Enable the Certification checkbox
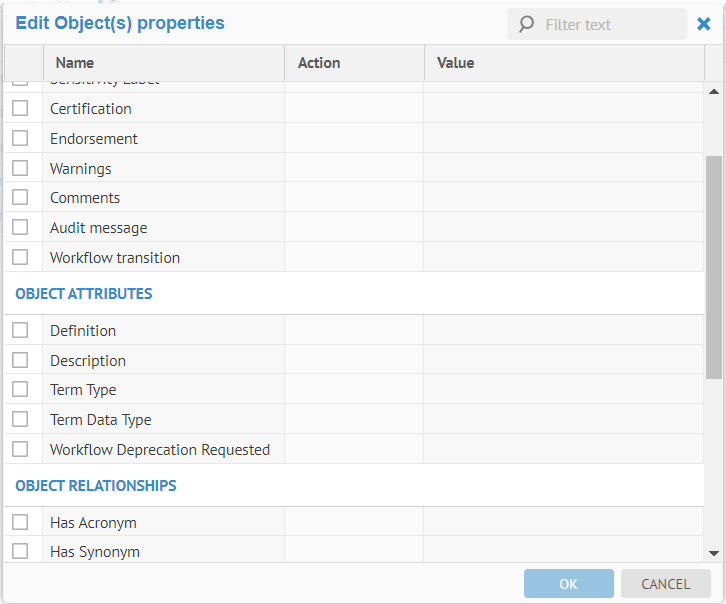The width and height of the screenshot is (726, 604). 20,109
